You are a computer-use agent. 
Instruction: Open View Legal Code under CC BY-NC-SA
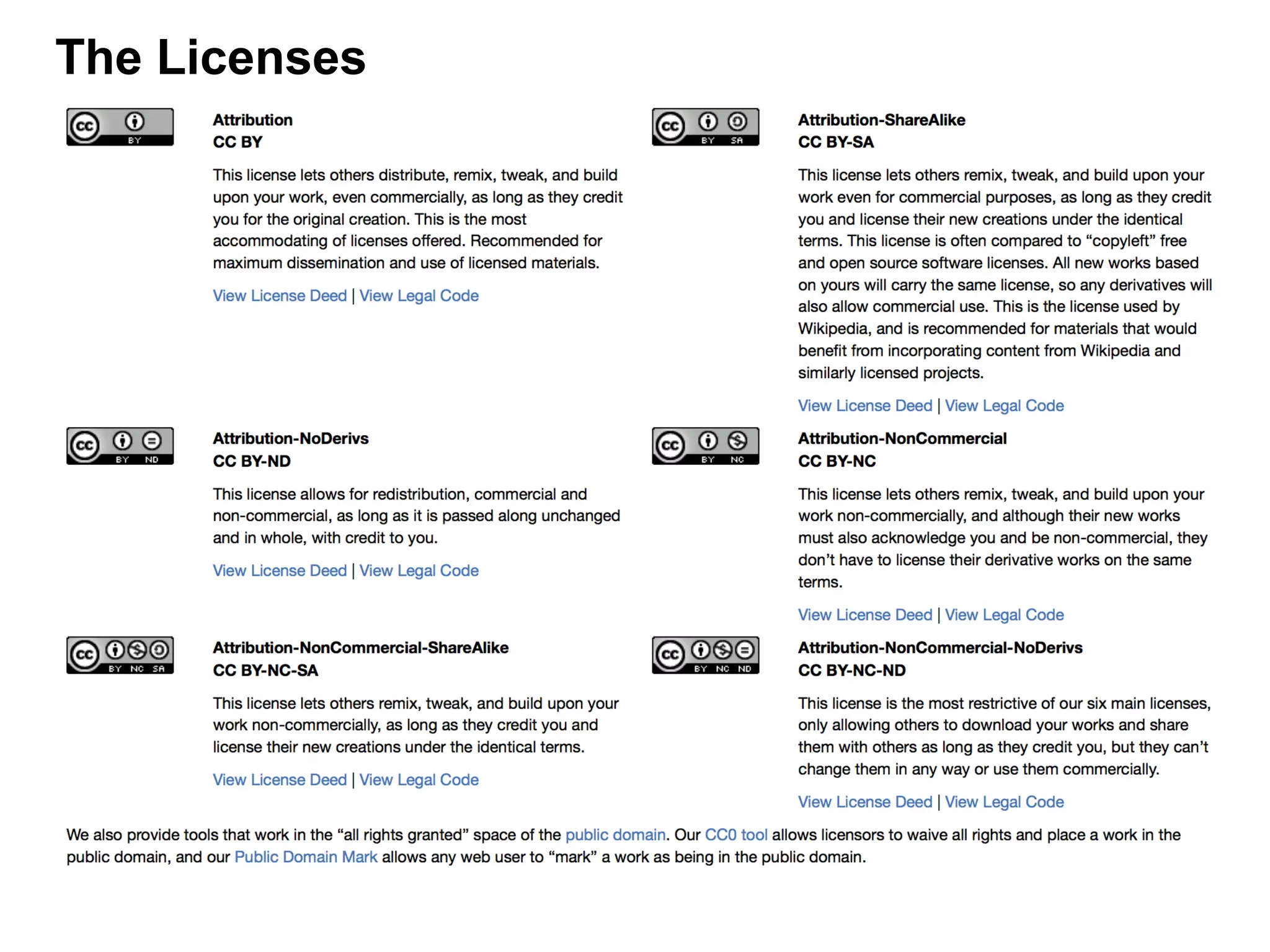[419, 780]
